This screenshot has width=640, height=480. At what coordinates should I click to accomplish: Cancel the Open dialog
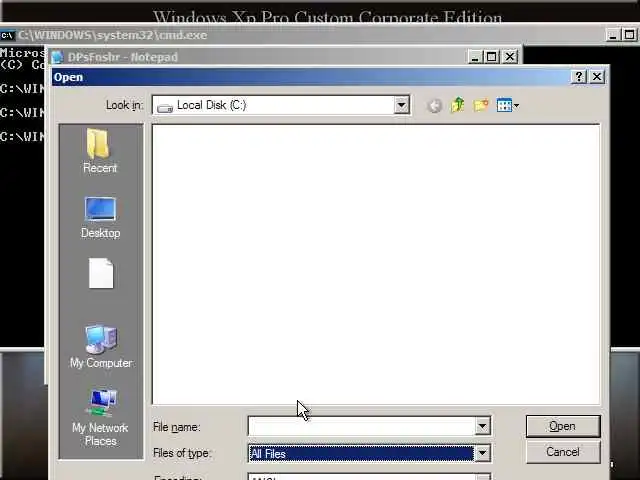[563, 452]
